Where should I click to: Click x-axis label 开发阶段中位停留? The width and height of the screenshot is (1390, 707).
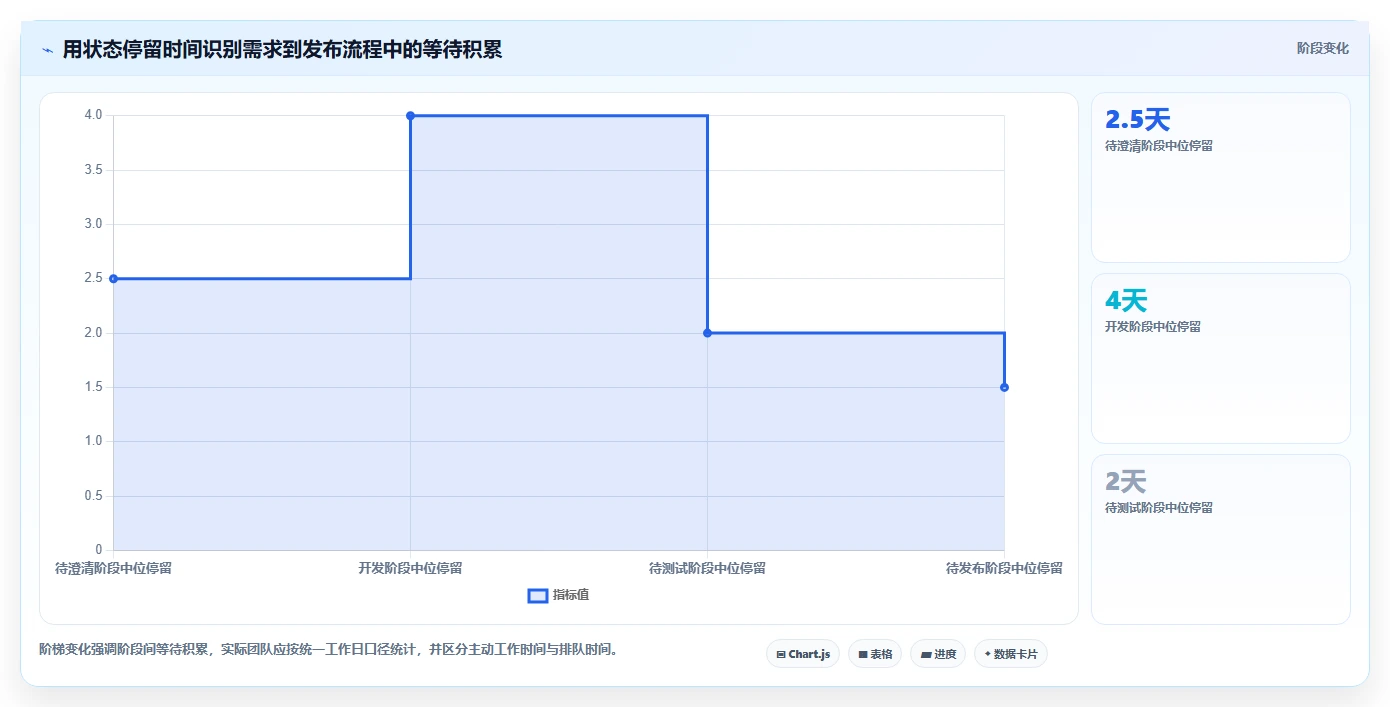coord(410,568)
